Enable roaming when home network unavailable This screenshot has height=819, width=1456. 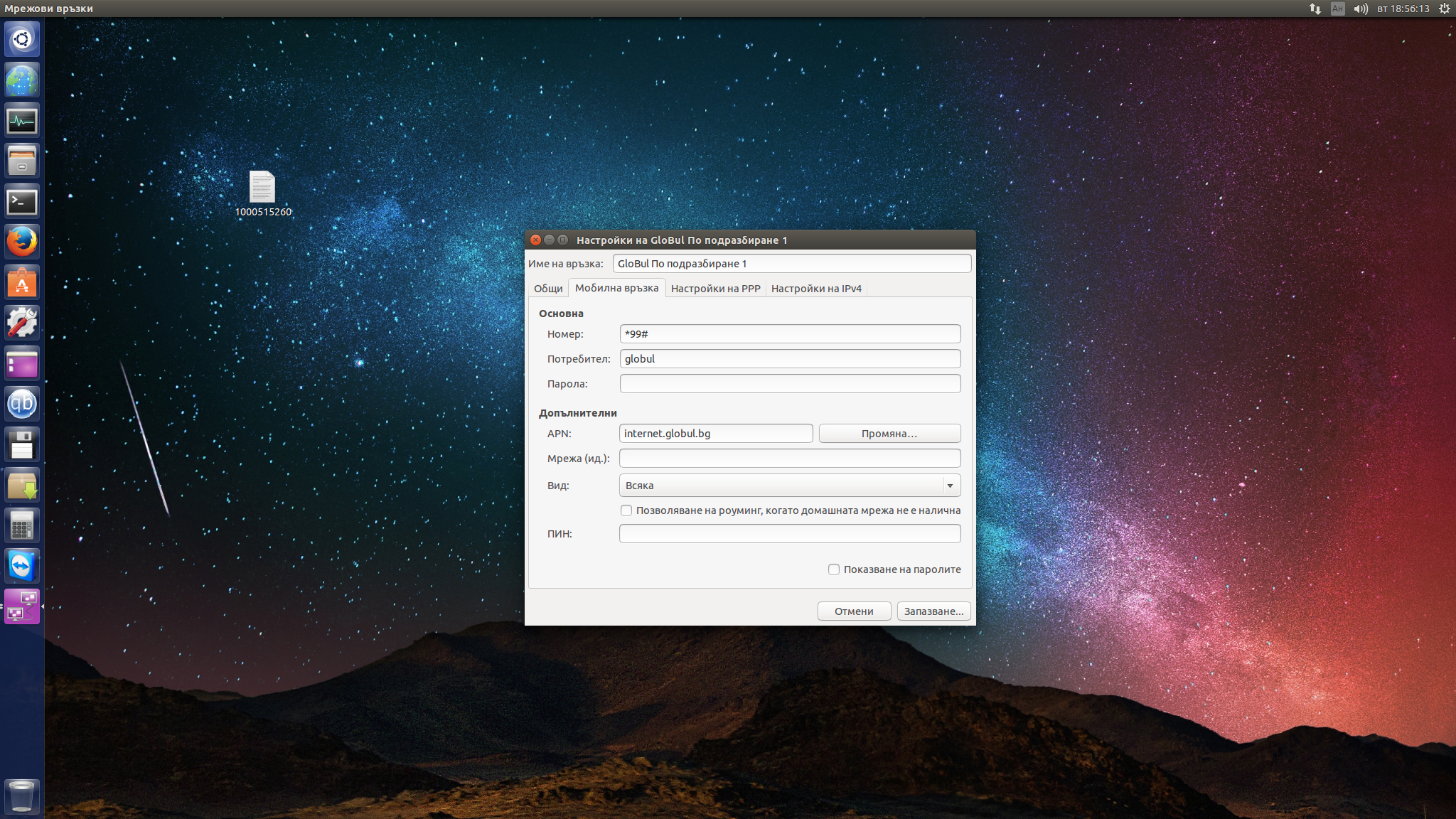coord(626,510)
